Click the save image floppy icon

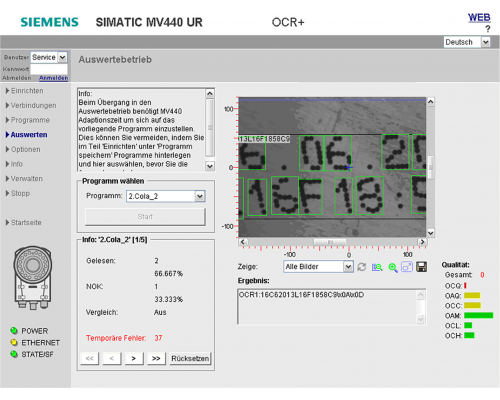point(421,267)
